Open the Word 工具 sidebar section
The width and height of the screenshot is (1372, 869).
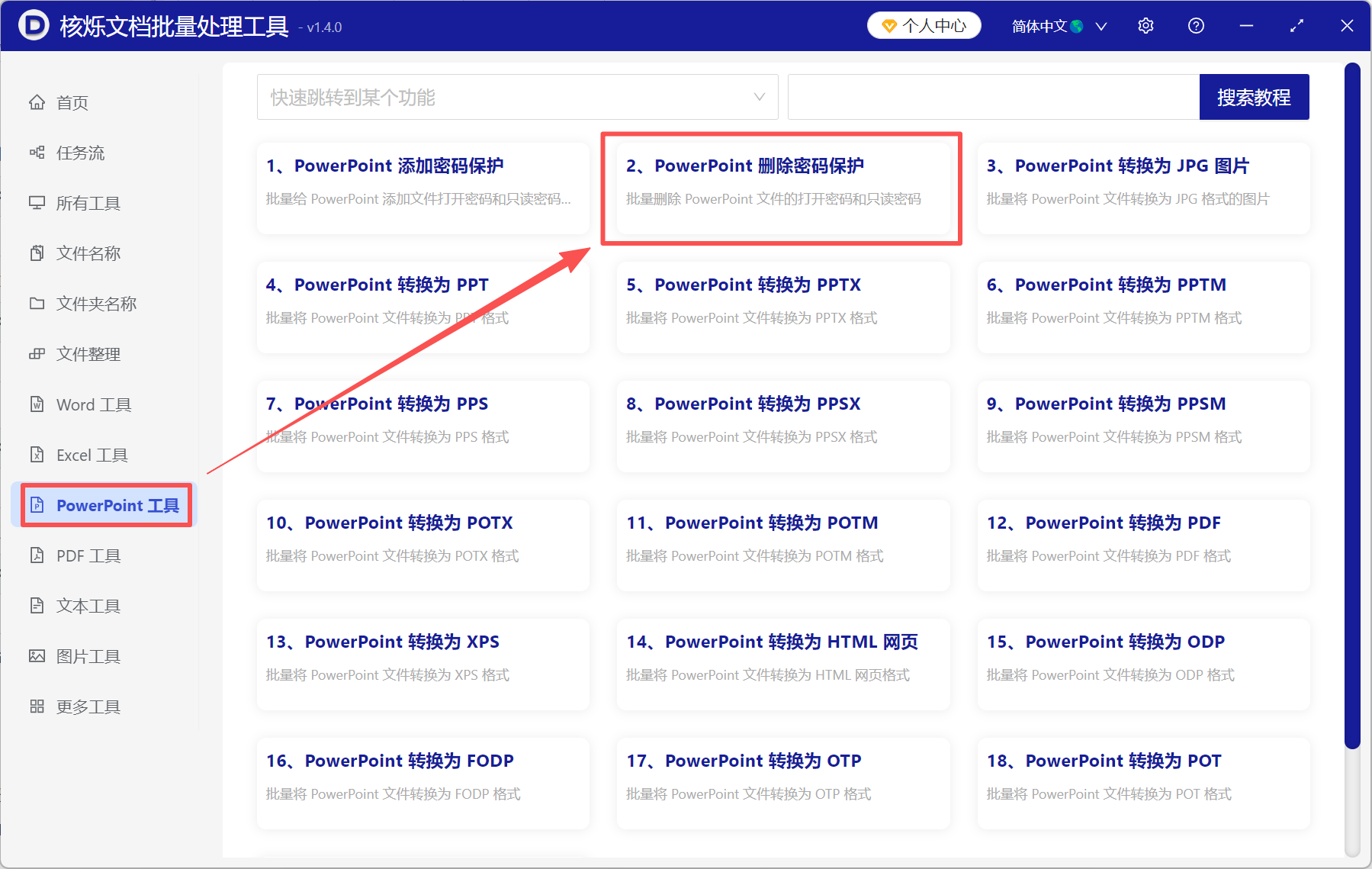tap(92, 404)
